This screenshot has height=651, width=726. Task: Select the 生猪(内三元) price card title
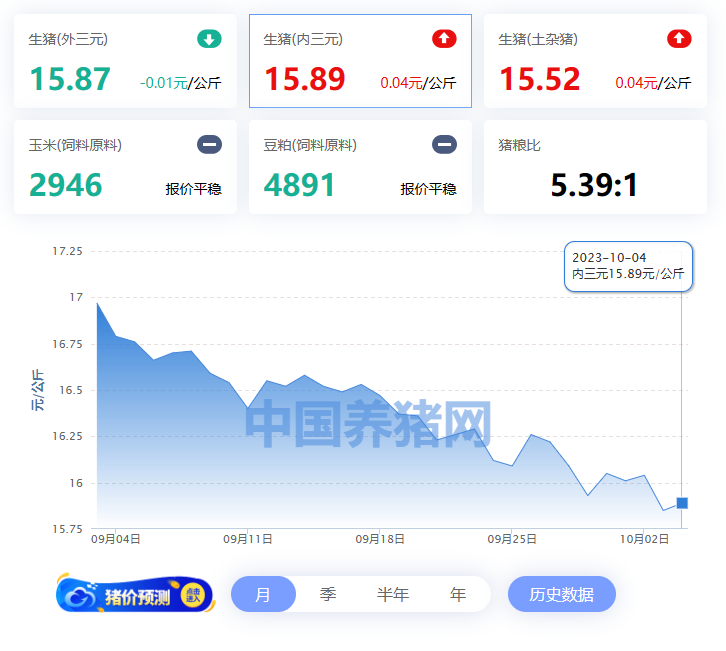pyautogui.click(x=303, y=39)
